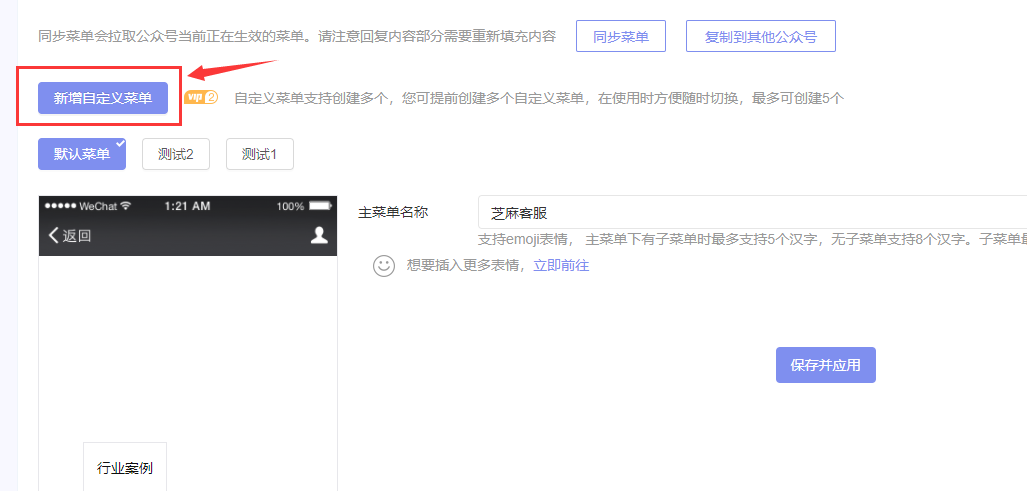
Task: Click the 保存并应用 button
Action: [825, 365]
